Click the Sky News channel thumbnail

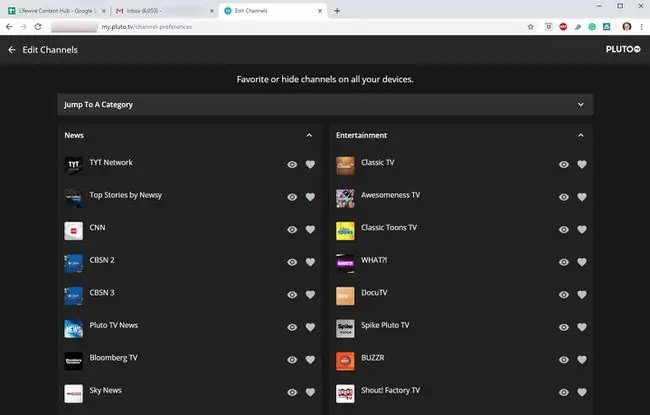73,393
